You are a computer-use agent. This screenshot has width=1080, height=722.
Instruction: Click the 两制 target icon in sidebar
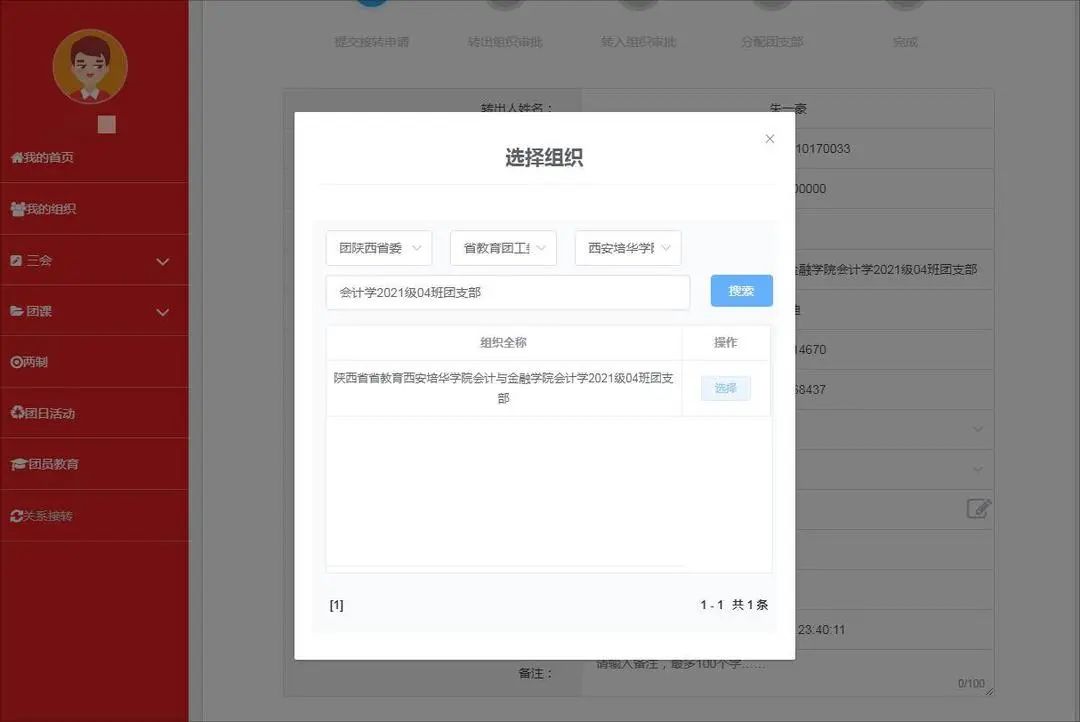click(x=16, y=362)
